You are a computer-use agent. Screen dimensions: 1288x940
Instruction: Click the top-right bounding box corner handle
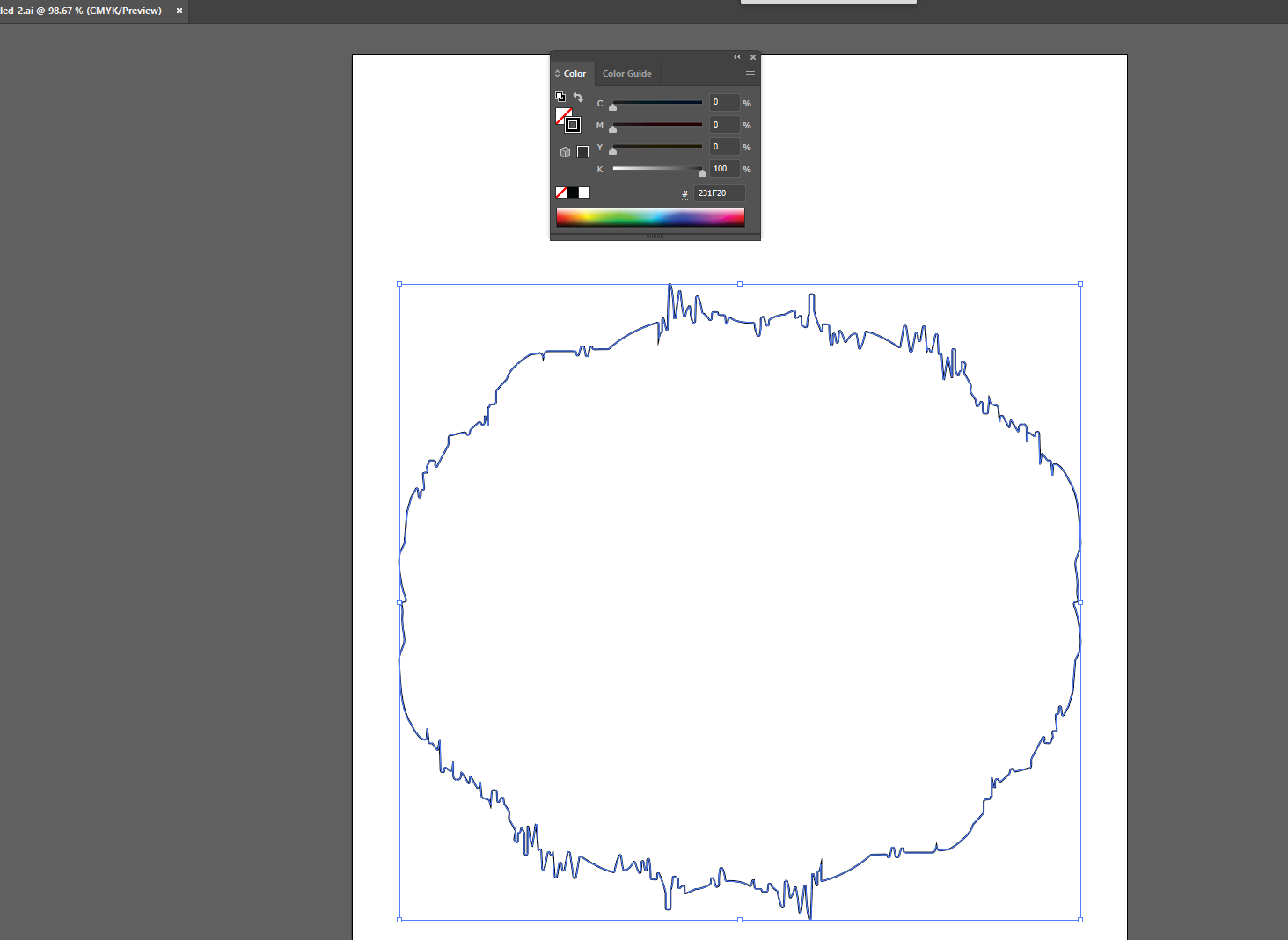click(1080, 284)
